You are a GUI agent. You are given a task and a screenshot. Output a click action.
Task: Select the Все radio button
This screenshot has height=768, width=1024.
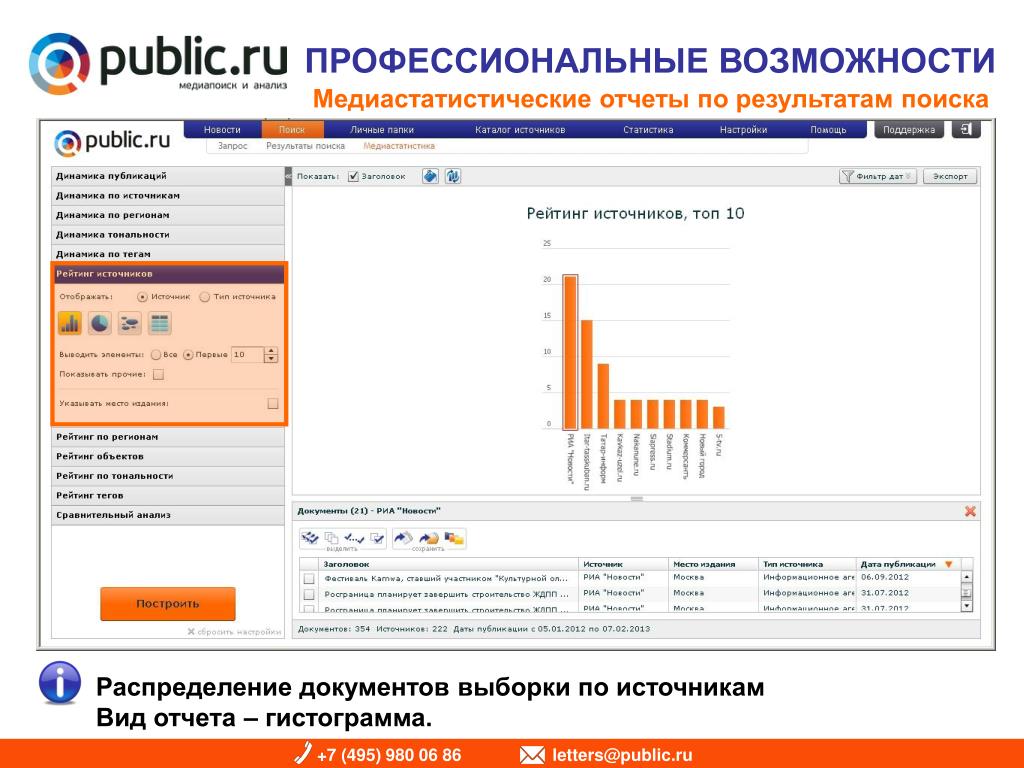155,355
